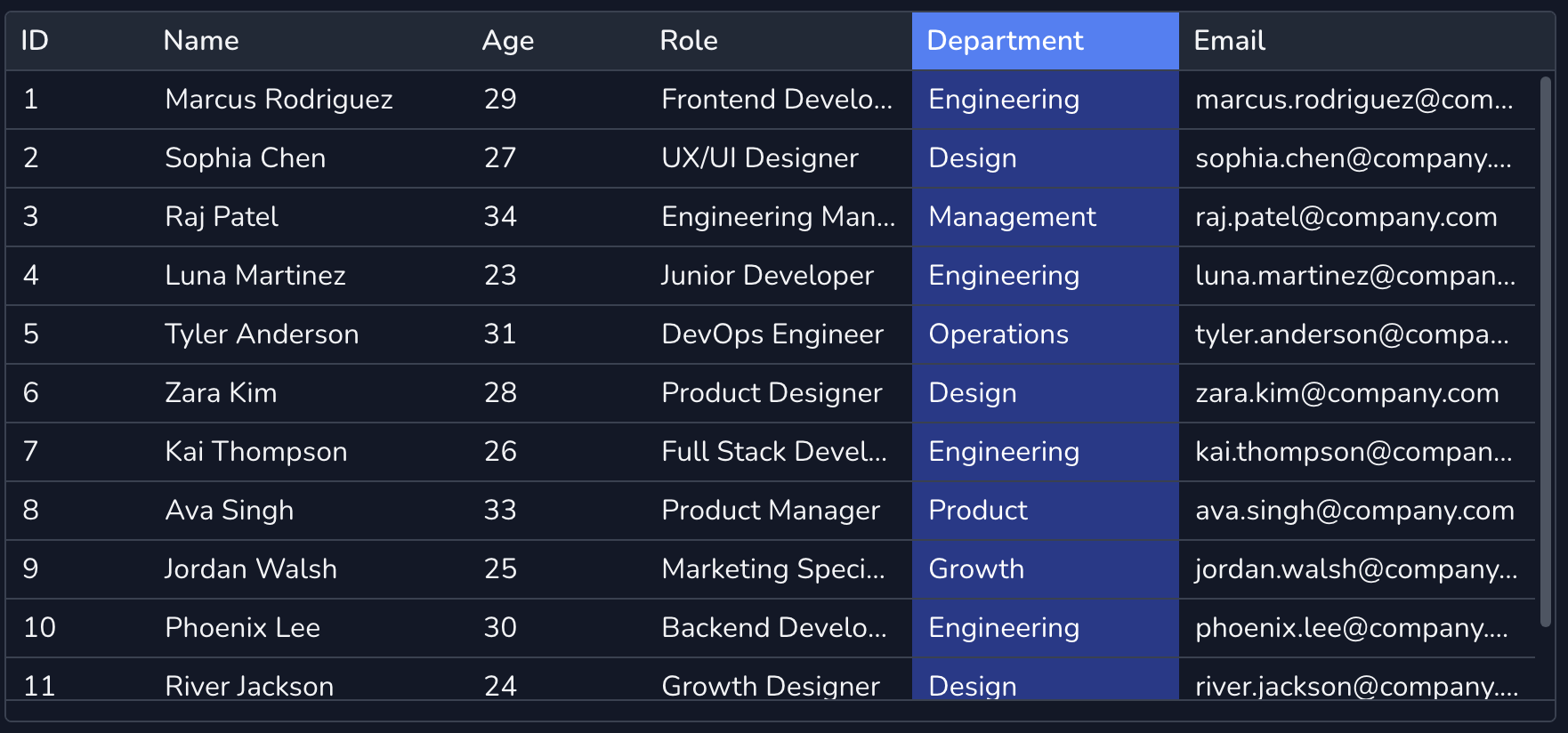Screen dimensions: 1568x733
Task: Click the highlighted Department column header
Action: (1045, 41)
